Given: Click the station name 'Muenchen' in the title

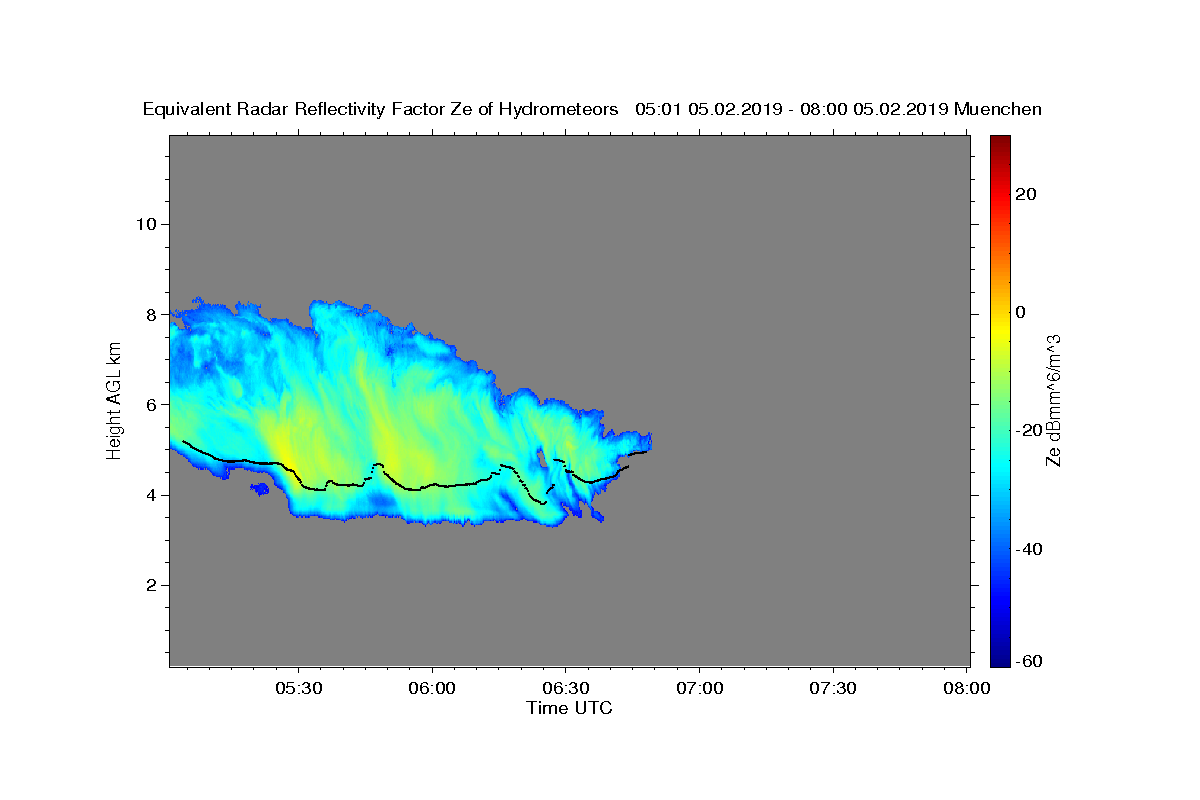Looking at the screenshot, I should coord(998,109).
